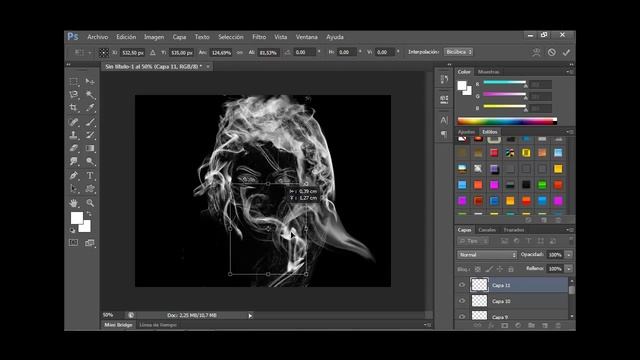Select the Eraser tool
The height and width of the screenshot is (360, 640).
pos(73,148)
